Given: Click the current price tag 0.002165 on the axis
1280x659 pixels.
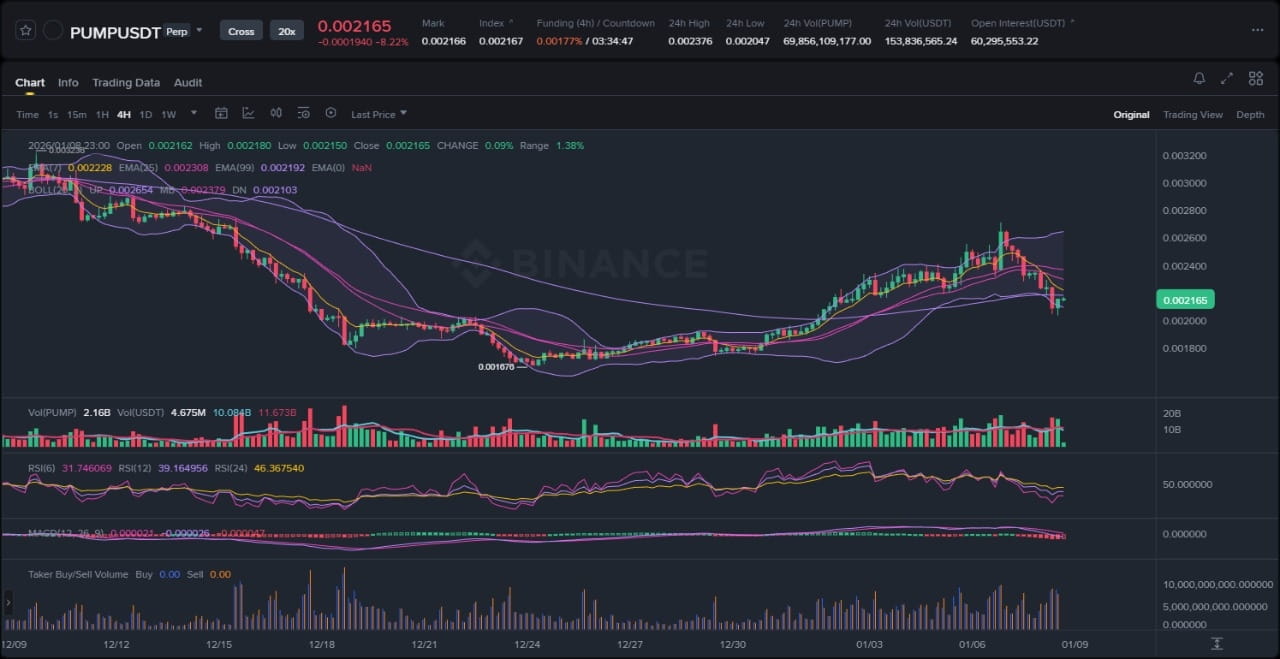Looking at the screenshot, I should [x=1185, y=299].
